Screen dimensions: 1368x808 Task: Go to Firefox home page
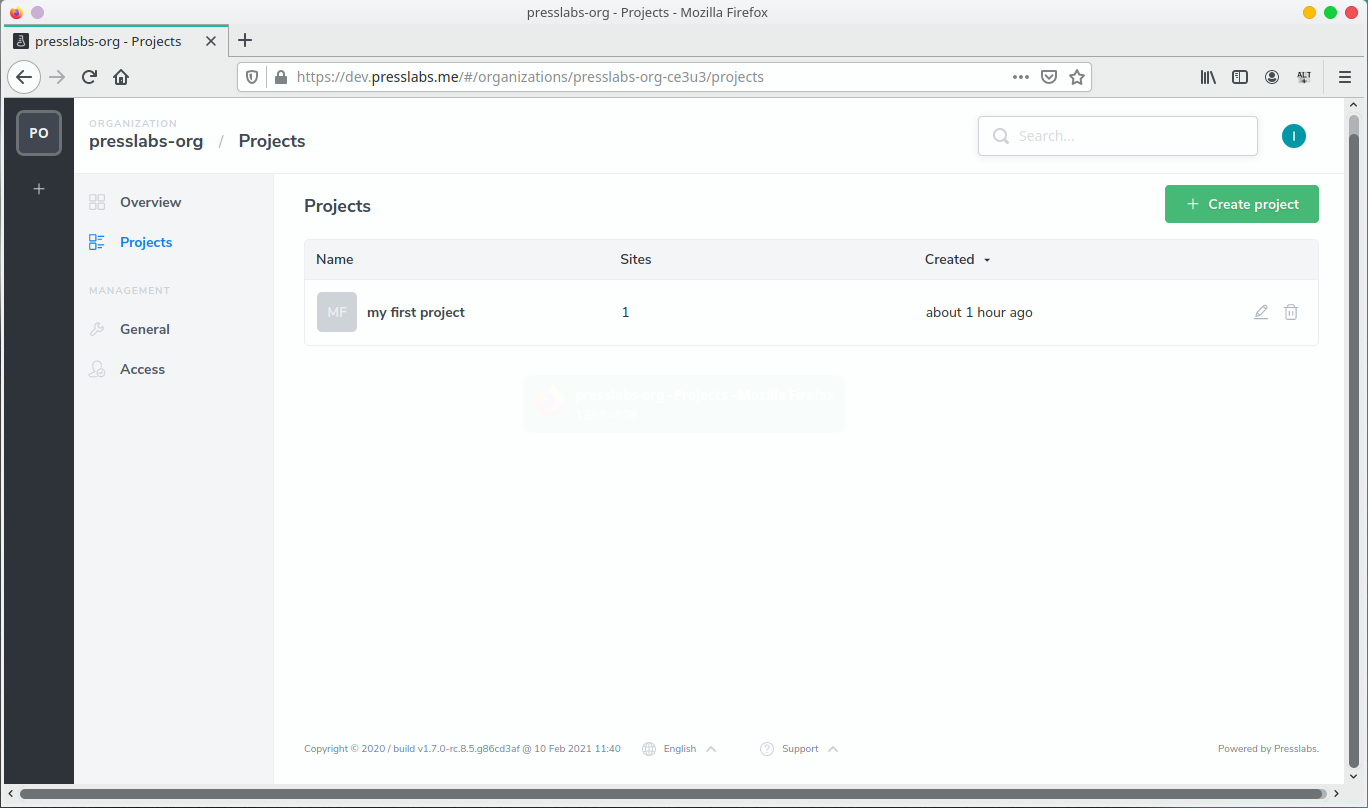coord(121,77)
